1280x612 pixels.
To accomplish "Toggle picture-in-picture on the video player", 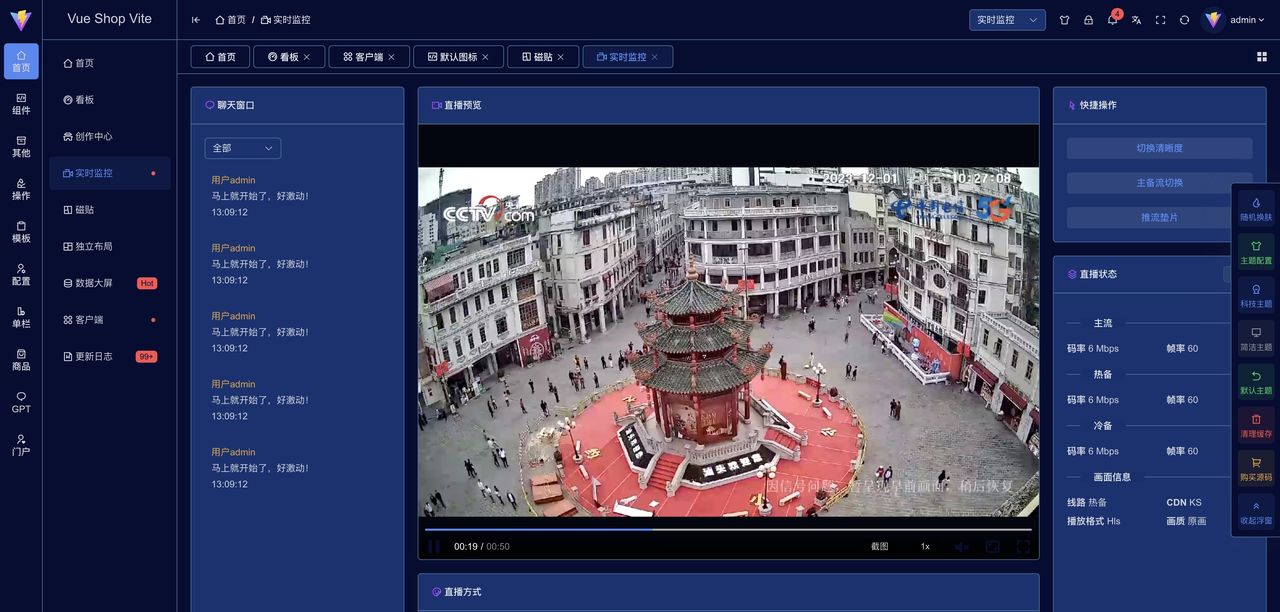I will (x=993, y=547).
